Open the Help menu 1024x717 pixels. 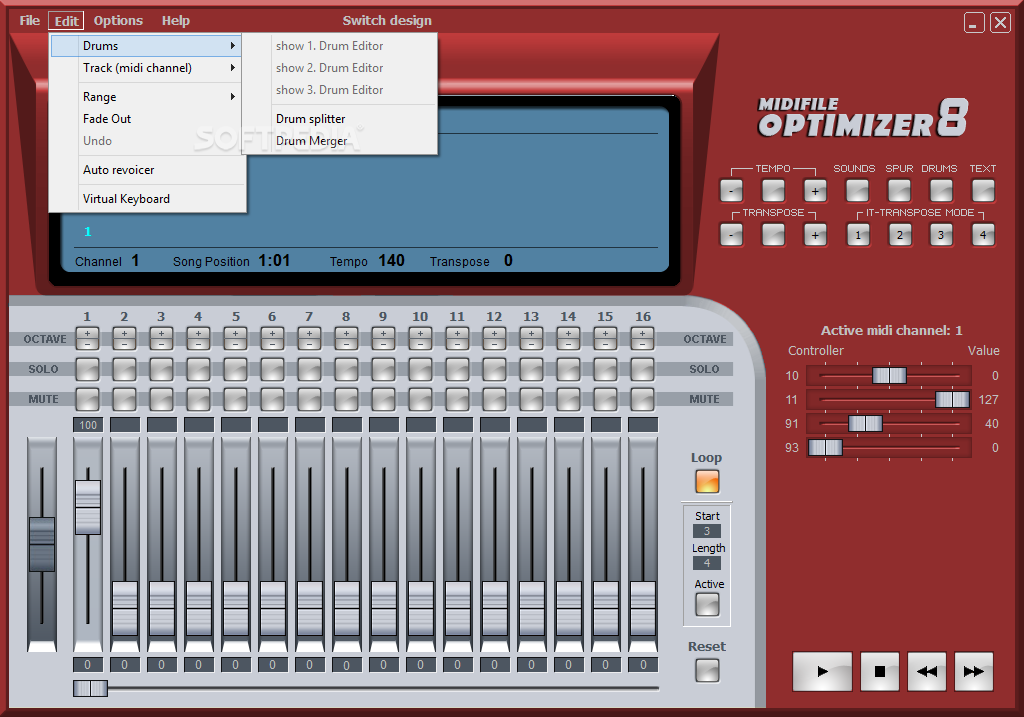tap(176, 20)
